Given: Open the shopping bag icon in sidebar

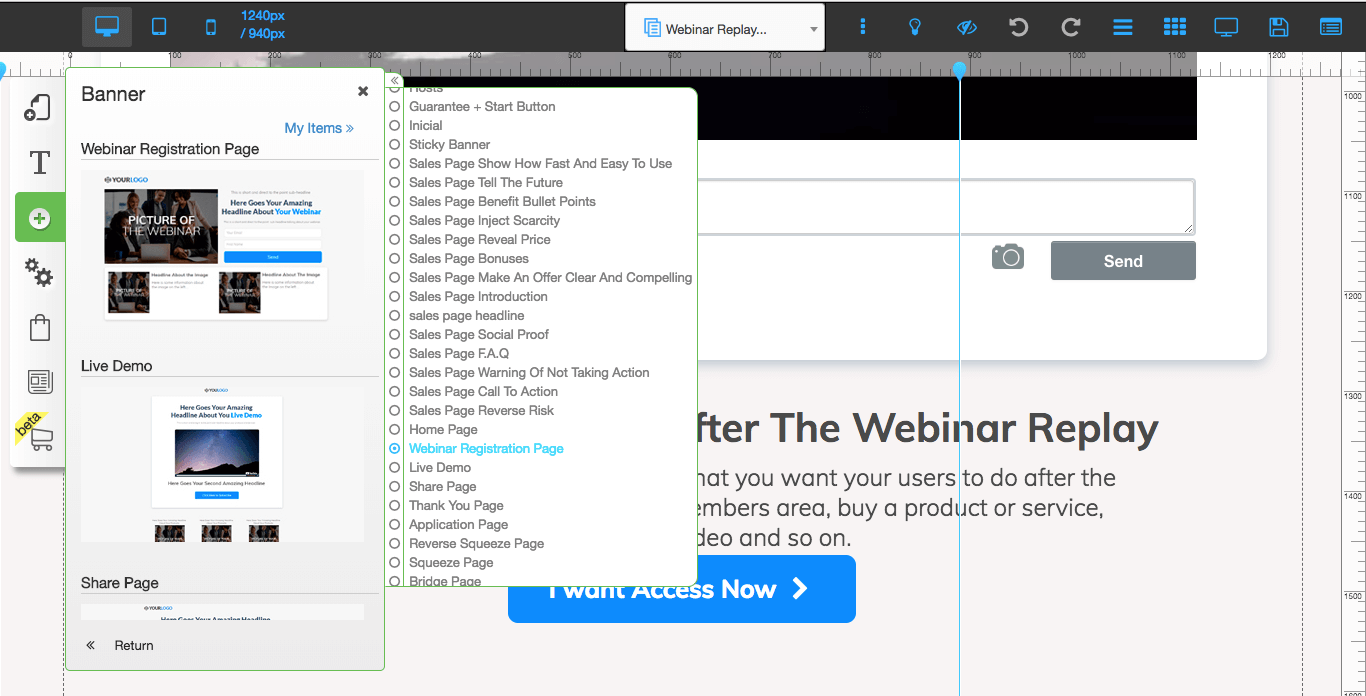Looking at the screenshot, I should click(40, 327).
